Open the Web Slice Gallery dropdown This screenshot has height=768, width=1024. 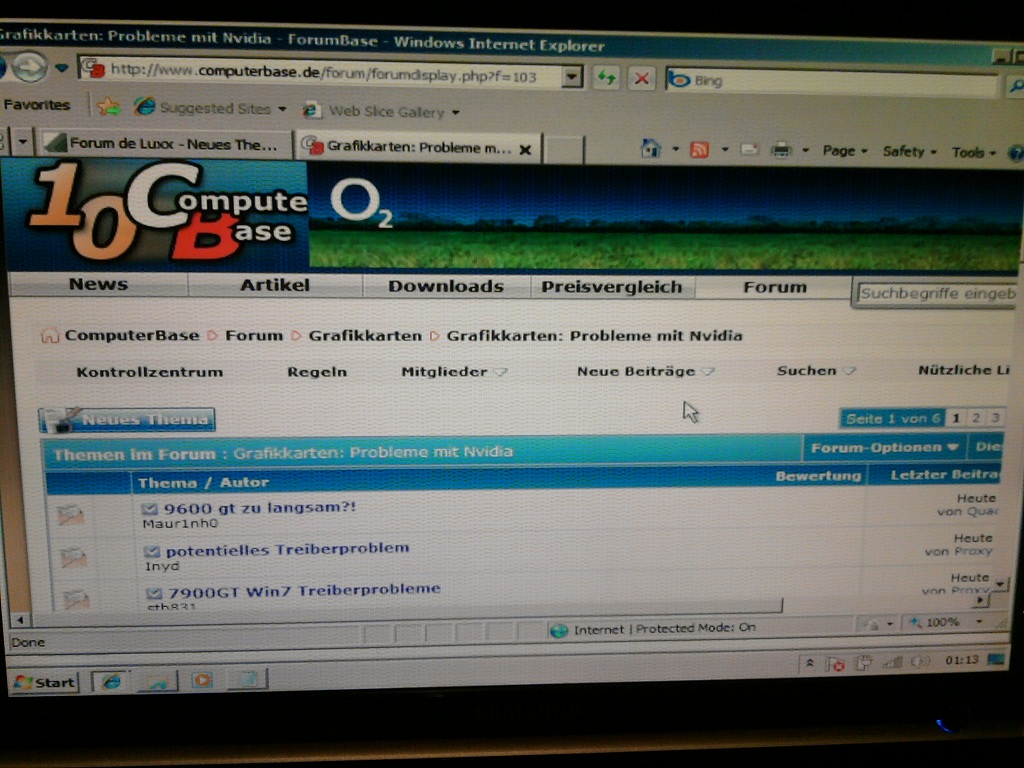[456, 112]
